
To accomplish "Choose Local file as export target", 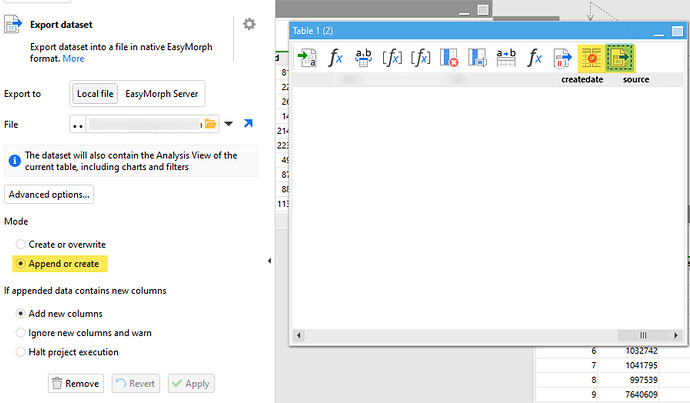I will (x=95, y=94).
